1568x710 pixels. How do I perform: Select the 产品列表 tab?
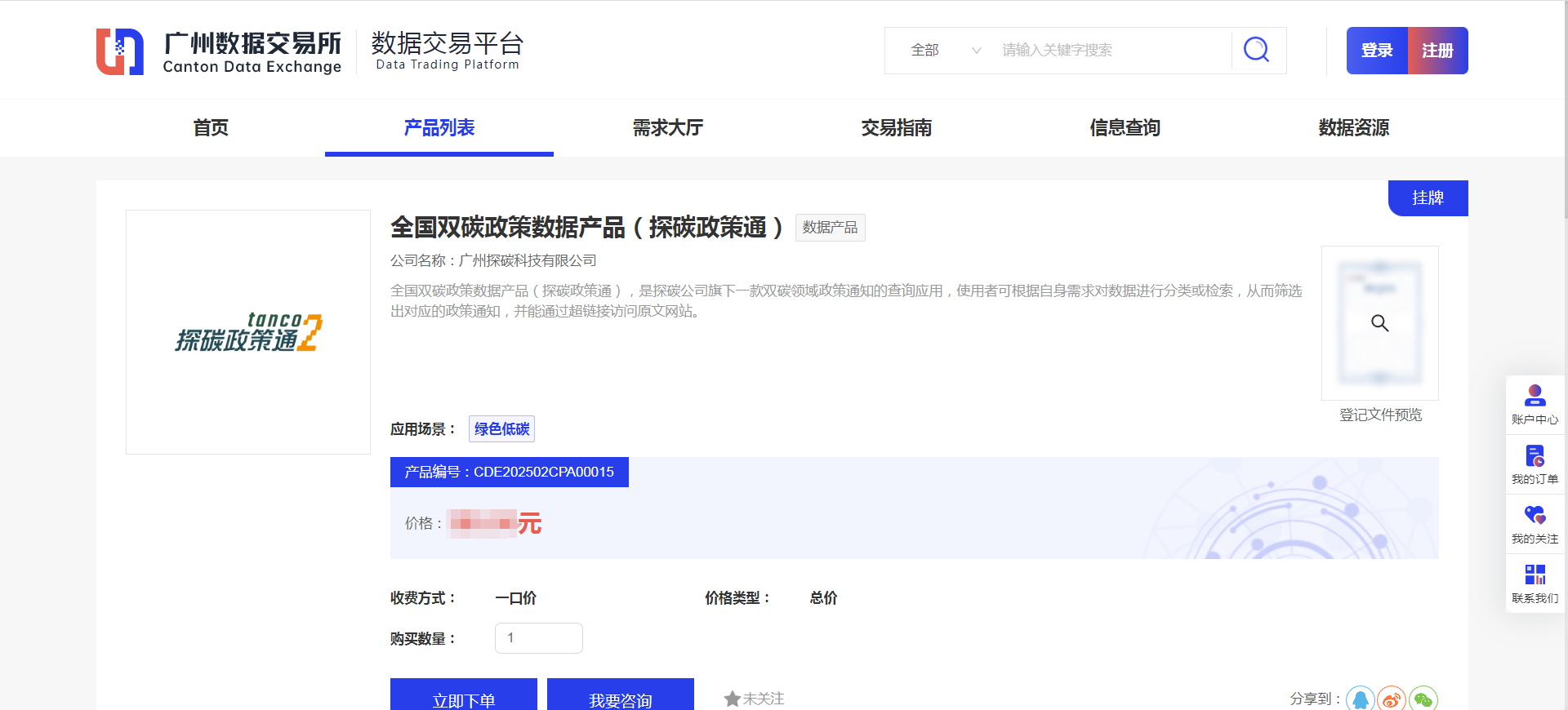pyautogui.click(x=439, y=127)
